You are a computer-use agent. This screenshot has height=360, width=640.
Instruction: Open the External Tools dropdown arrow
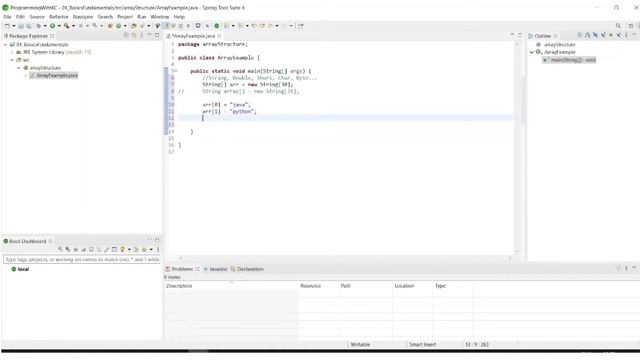point(73,26)
